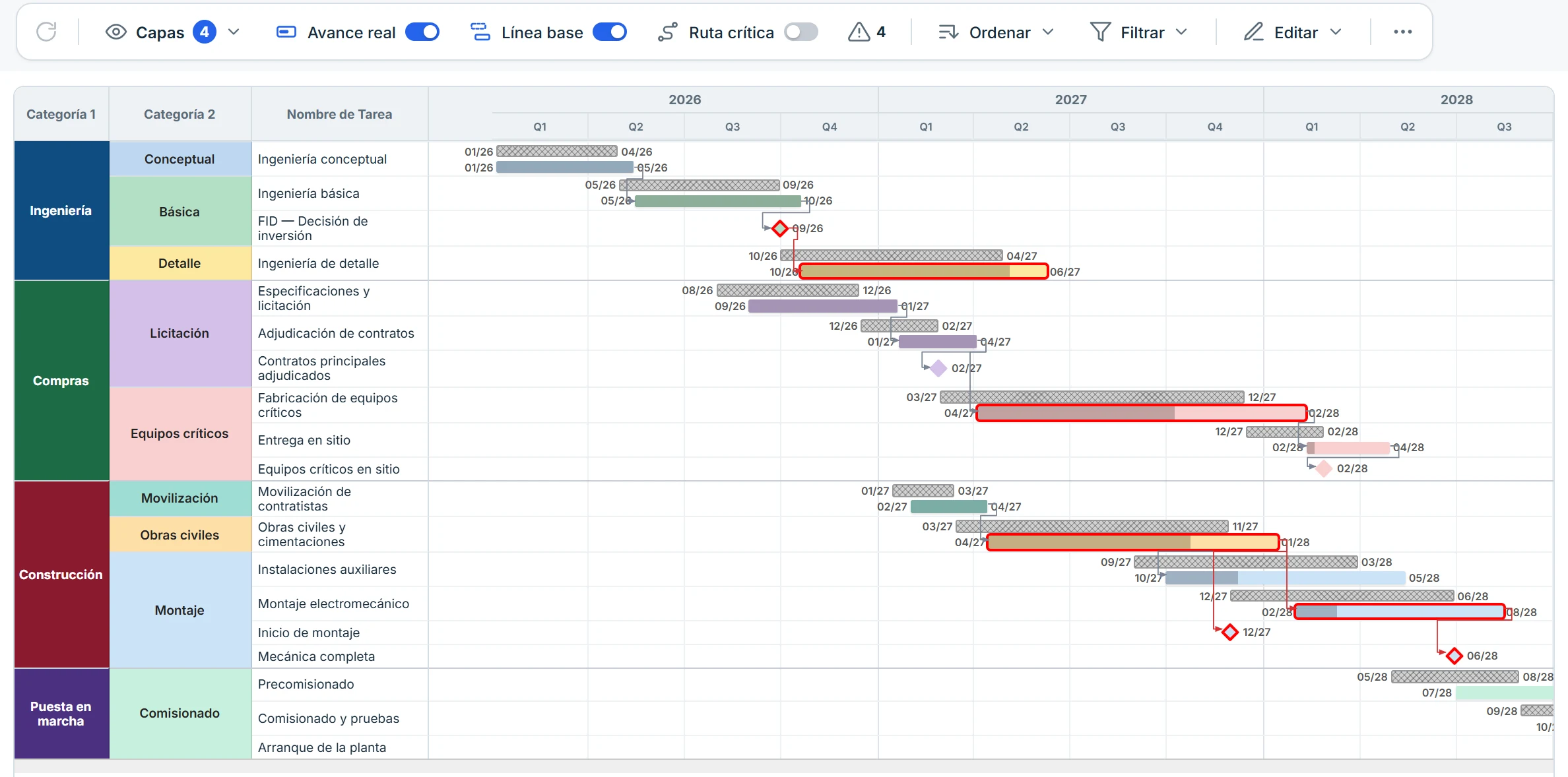The height and width of the screenshot is (777, 1568).
Task: Open the three-dots more options menu
Action: pos(1402,32)
